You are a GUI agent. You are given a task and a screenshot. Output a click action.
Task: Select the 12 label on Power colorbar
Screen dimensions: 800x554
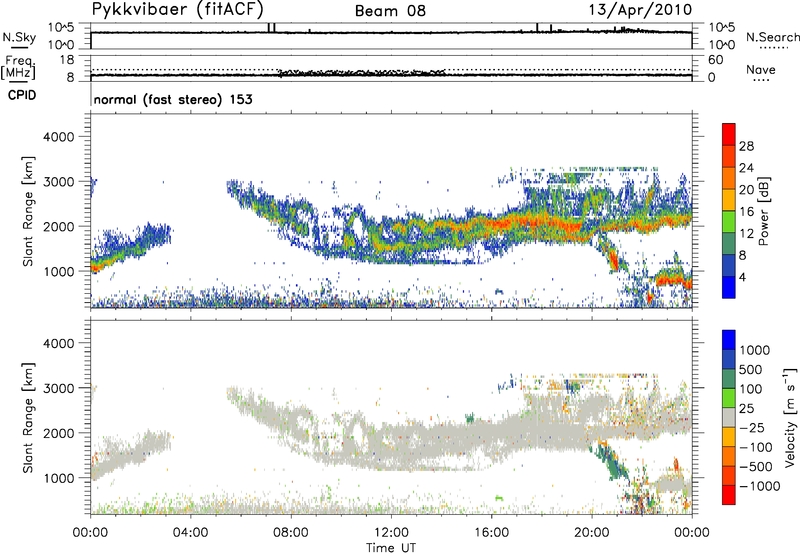[746, 234]
